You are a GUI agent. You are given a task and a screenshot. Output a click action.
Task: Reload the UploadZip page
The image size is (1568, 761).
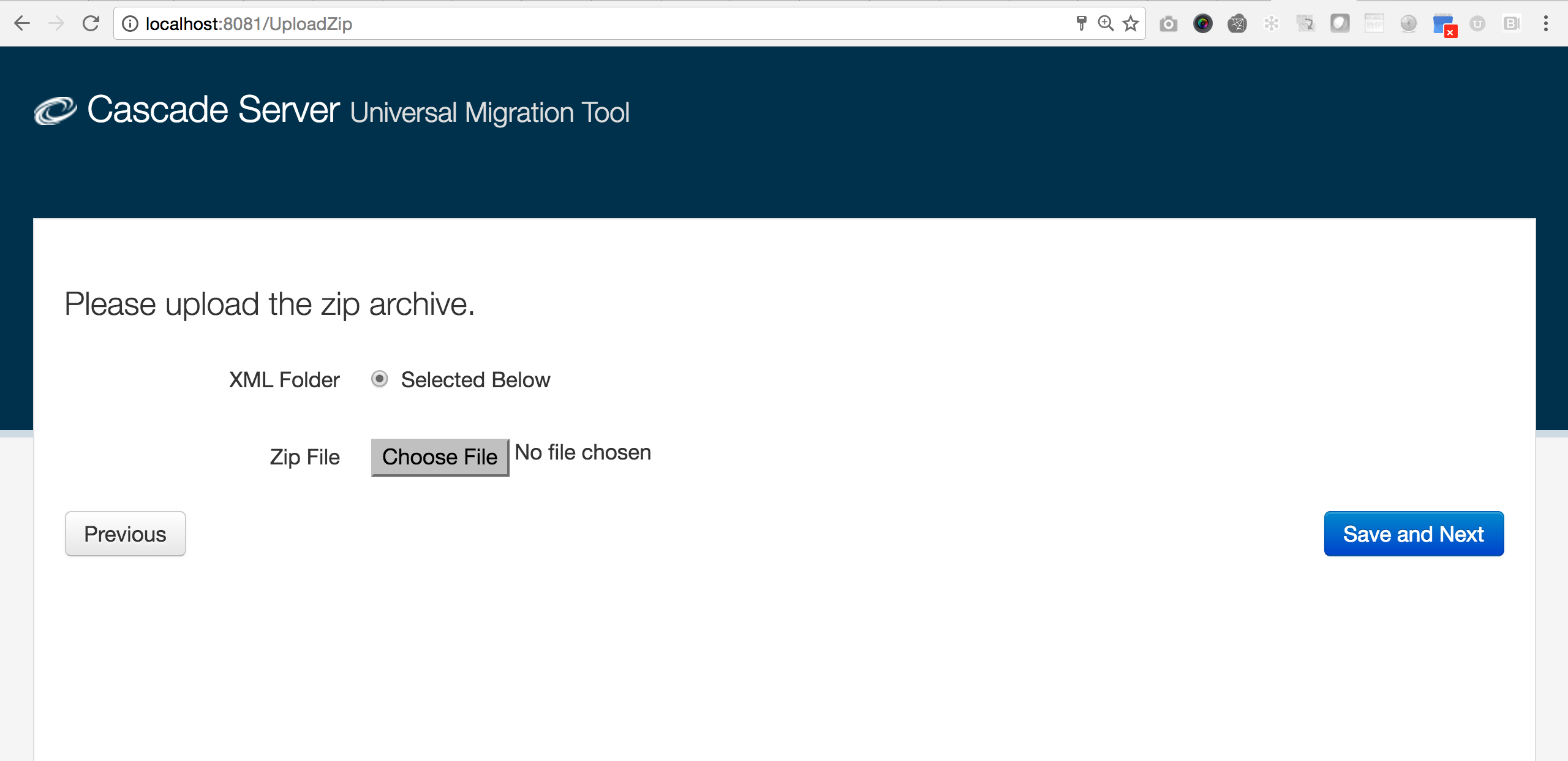[91, 24]
